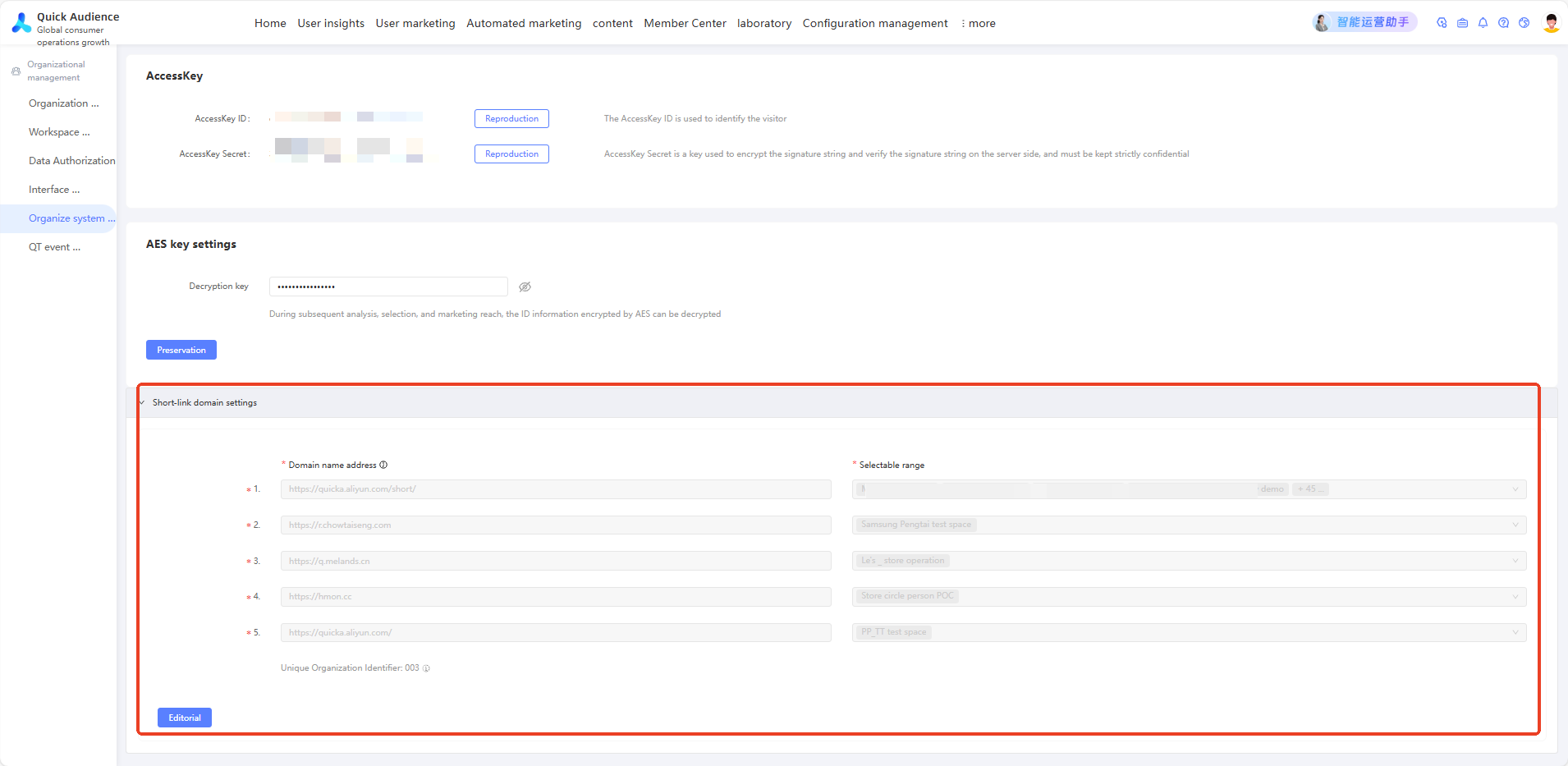This screenshot has width=1568, height=766.
Task: Click the Editorial button
Action: pos(185,718)
